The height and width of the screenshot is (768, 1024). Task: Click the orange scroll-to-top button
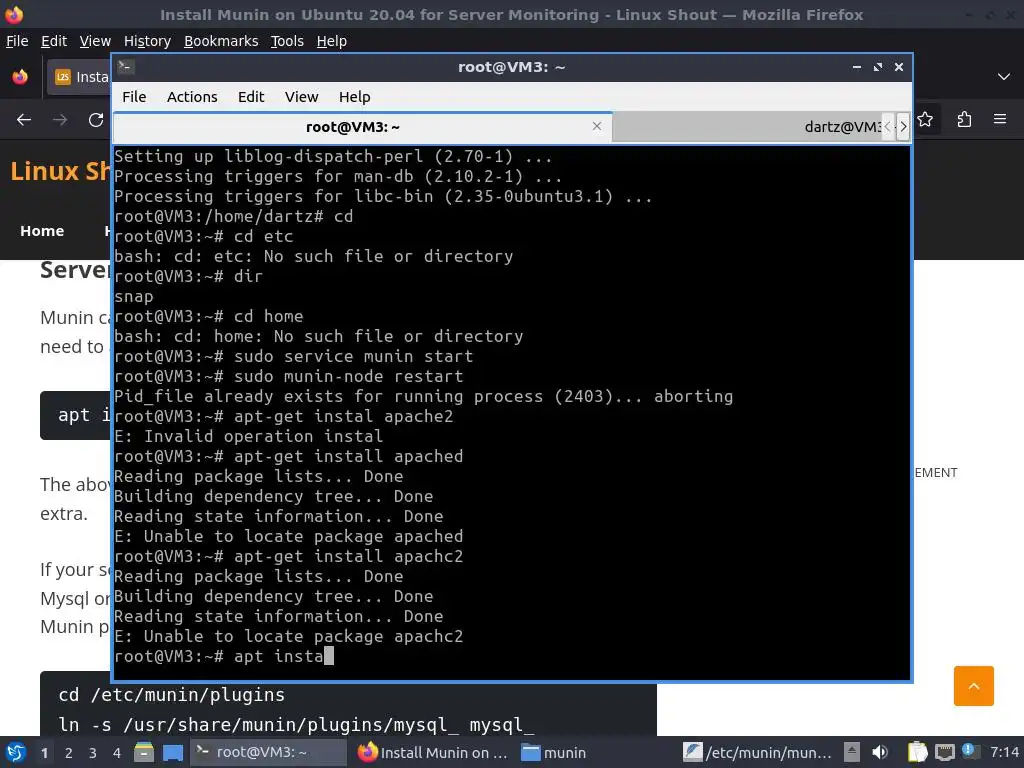[973, 686]
